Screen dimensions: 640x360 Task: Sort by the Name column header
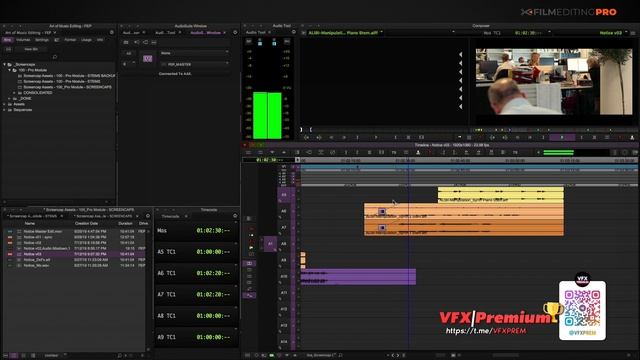point(30,223)
